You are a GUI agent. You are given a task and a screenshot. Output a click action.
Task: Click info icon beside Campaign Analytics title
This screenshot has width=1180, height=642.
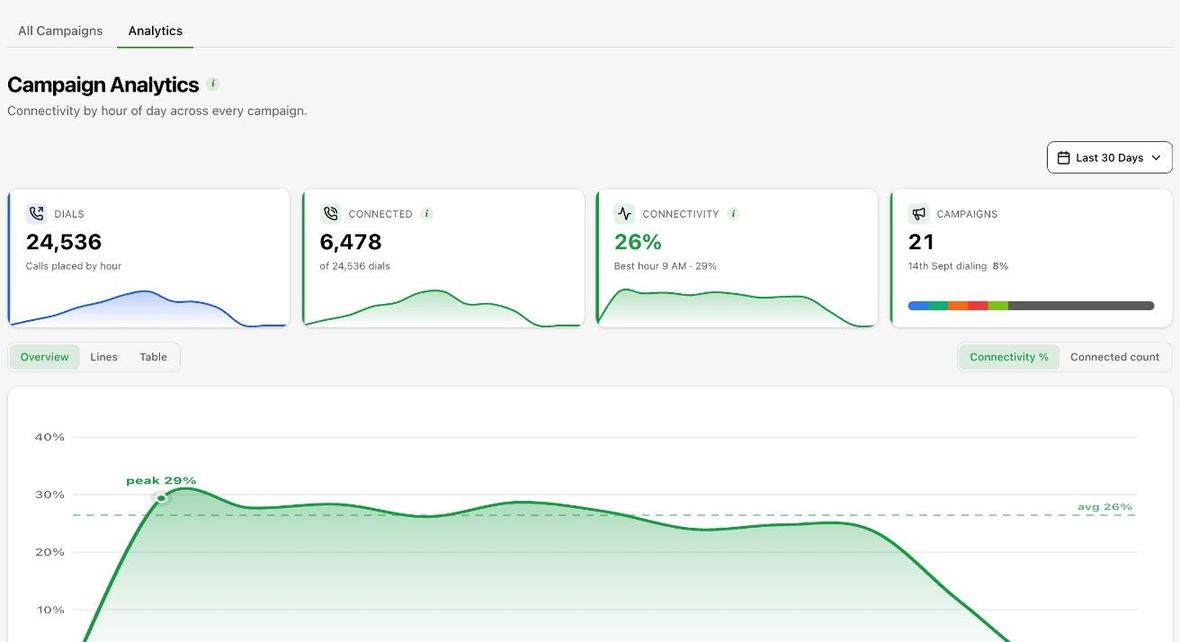[213, 84]
